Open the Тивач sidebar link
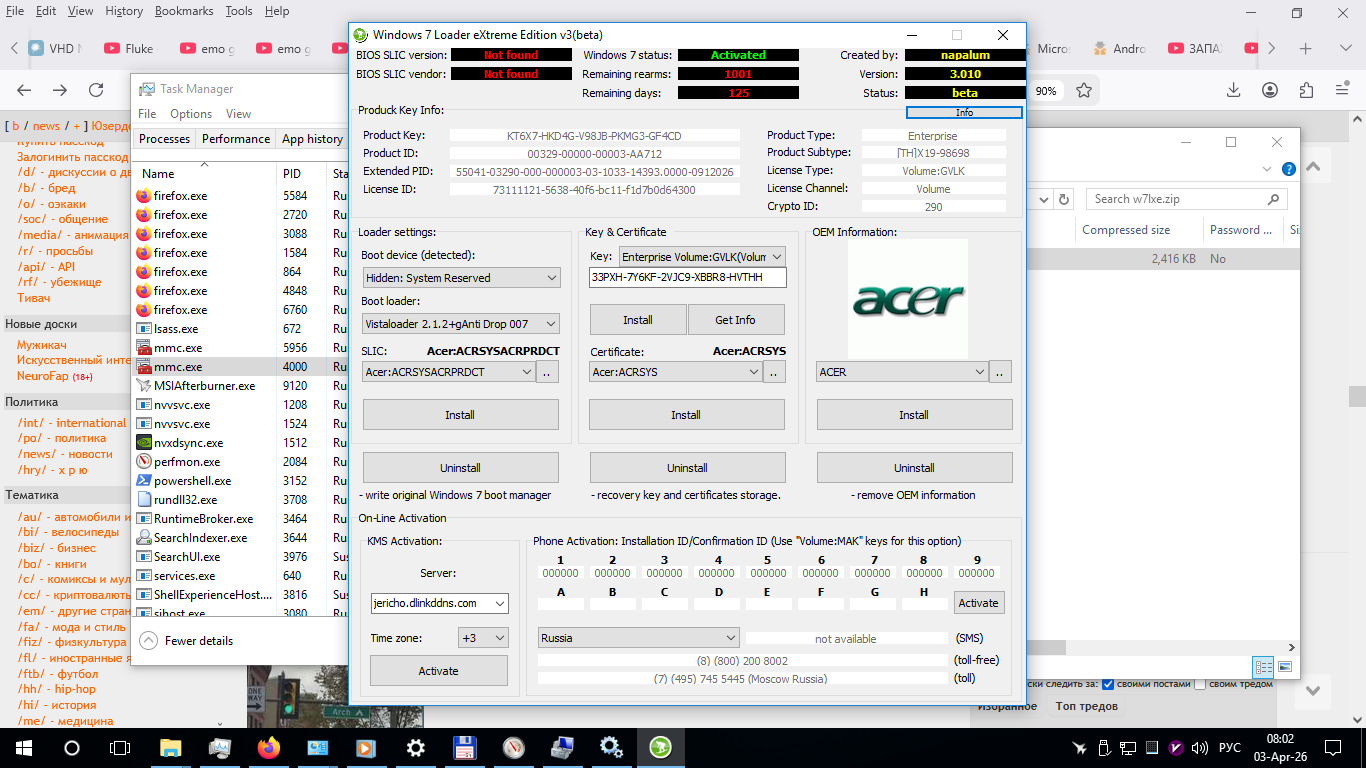The image size is (1366, 768). click(34, 298)
